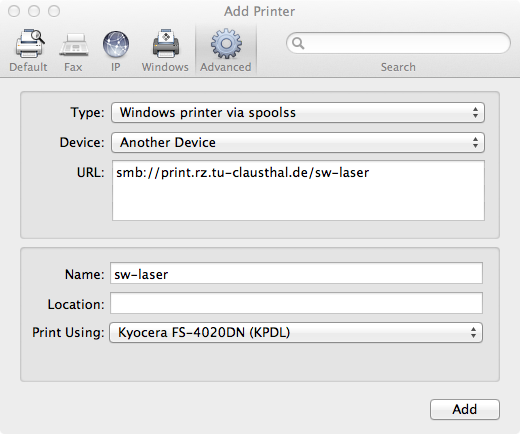This screenshot has width=520, height=434.
Task: Choose the Windows printer icon
Action: click(166, 44)
